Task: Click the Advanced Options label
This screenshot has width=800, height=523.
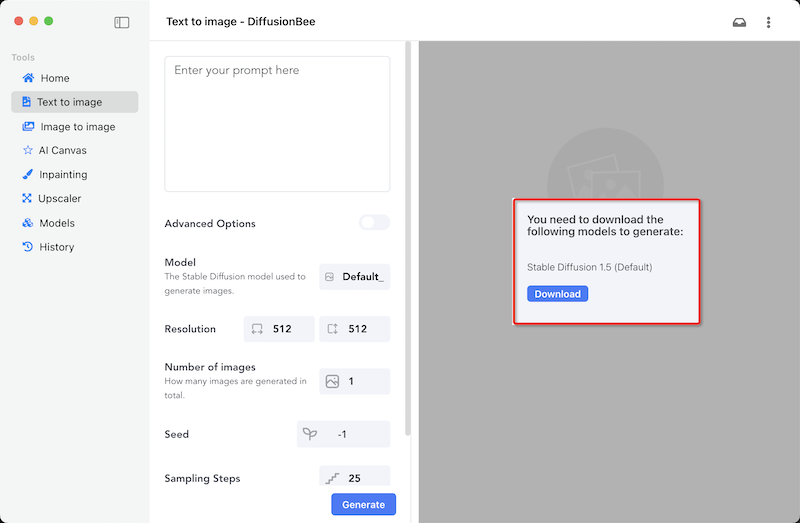Action: point(210,223)
